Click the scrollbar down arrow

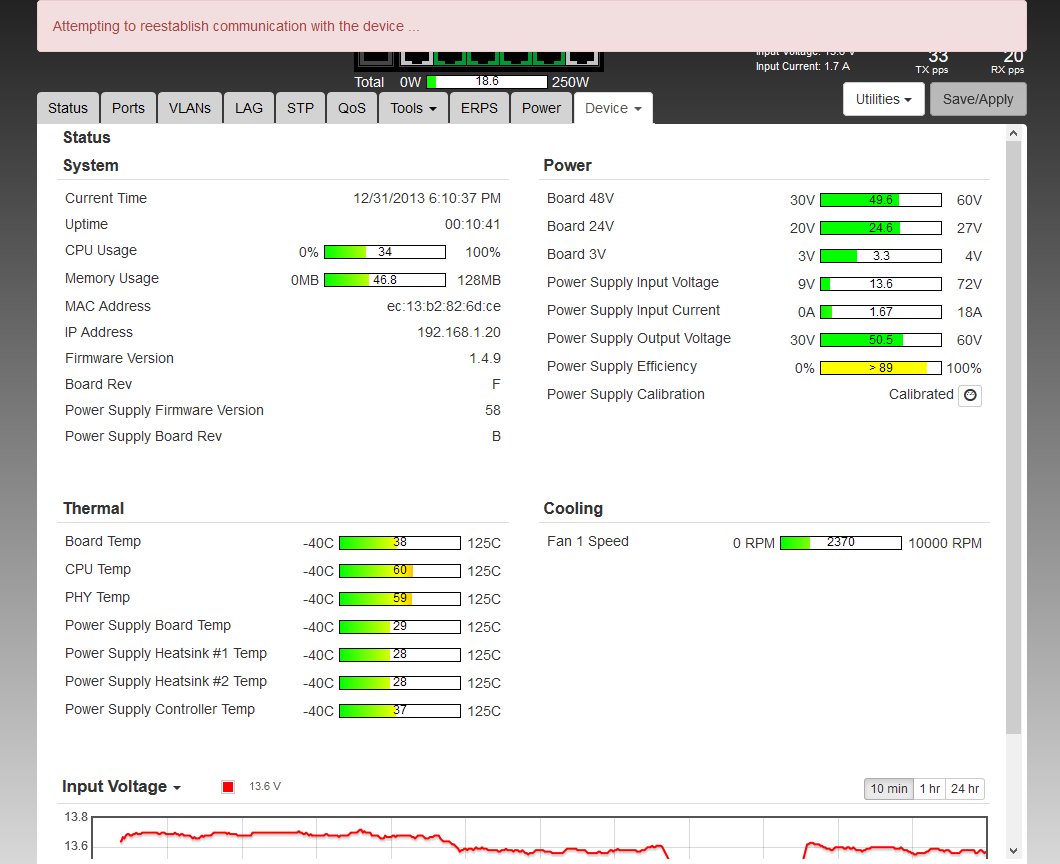[1014, 851]
